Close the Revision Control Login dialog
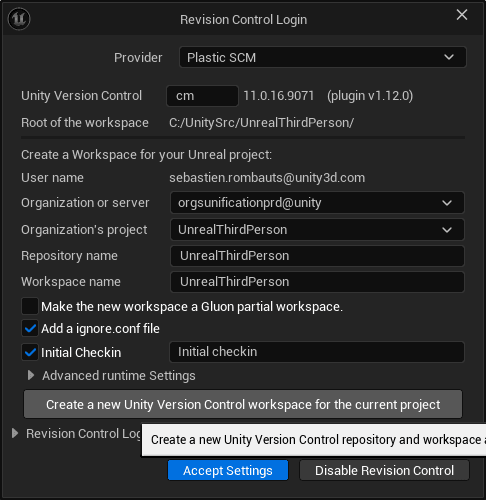Image resolution: width=486 pixels, height=500 pixels. [x=462, y=15]
